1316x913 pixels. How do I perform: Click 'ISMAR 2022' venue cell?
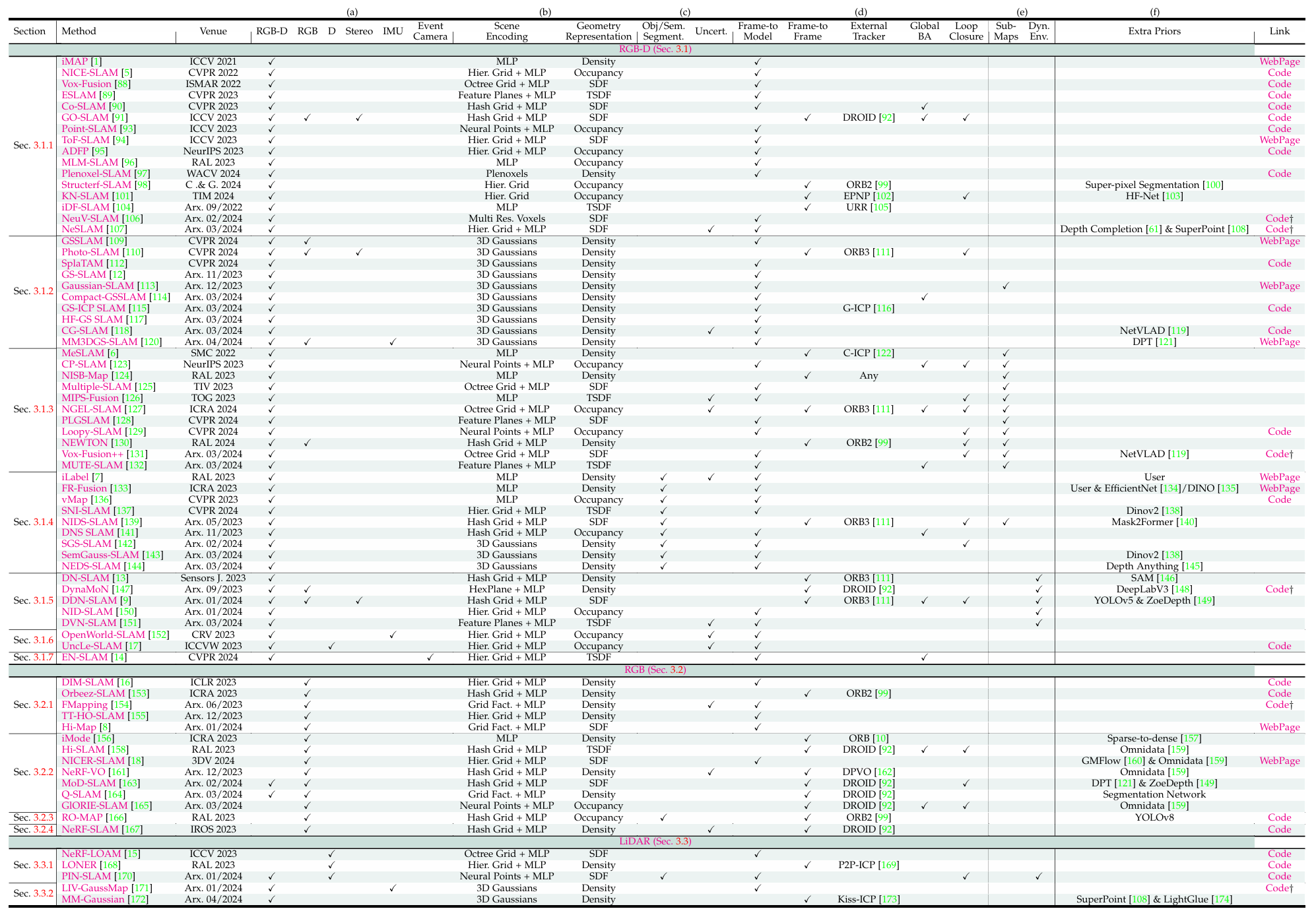(x=213, y=84)
